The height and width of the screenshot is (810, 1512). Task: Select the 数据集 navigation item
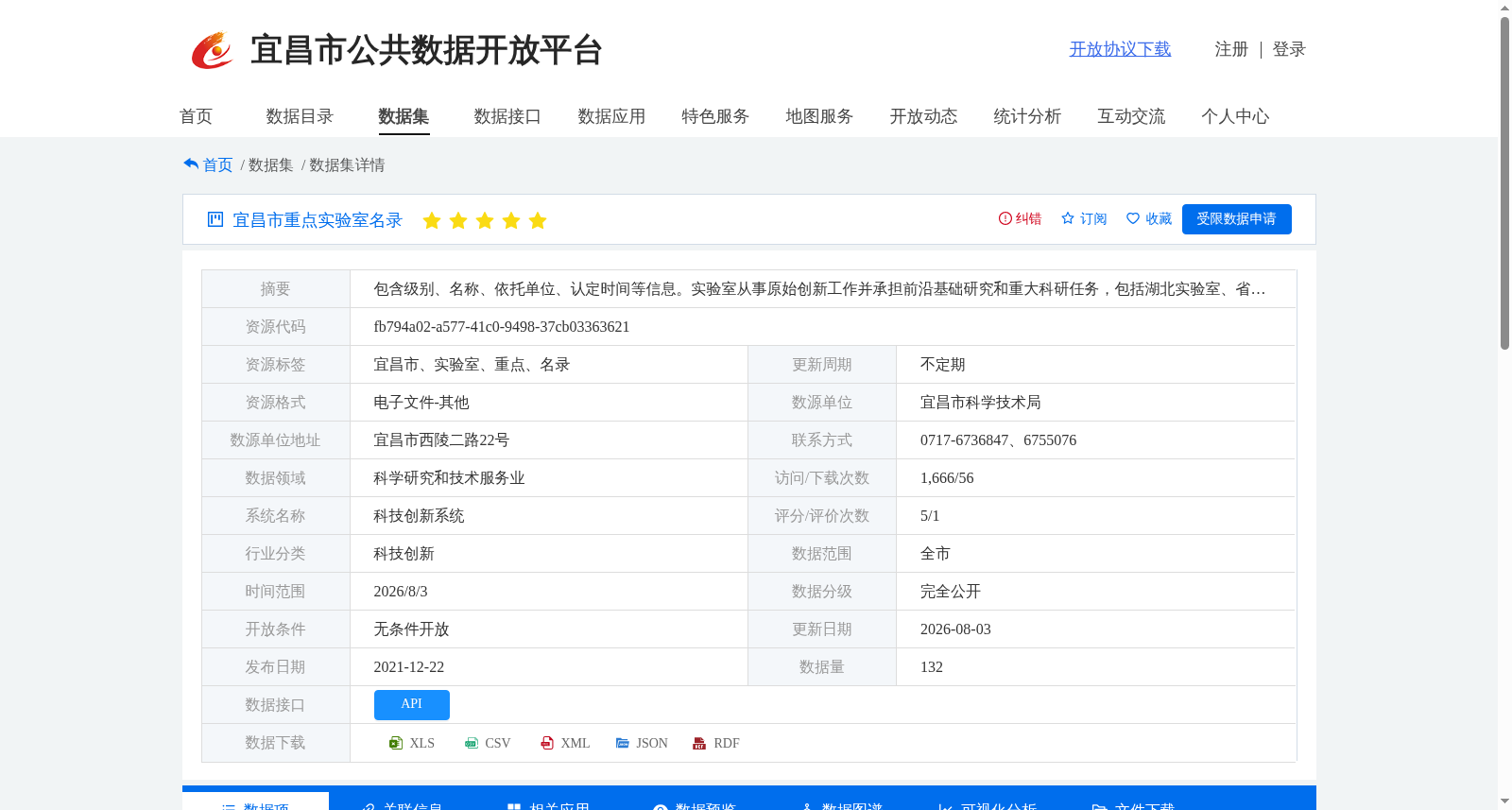tap(404, 116)
